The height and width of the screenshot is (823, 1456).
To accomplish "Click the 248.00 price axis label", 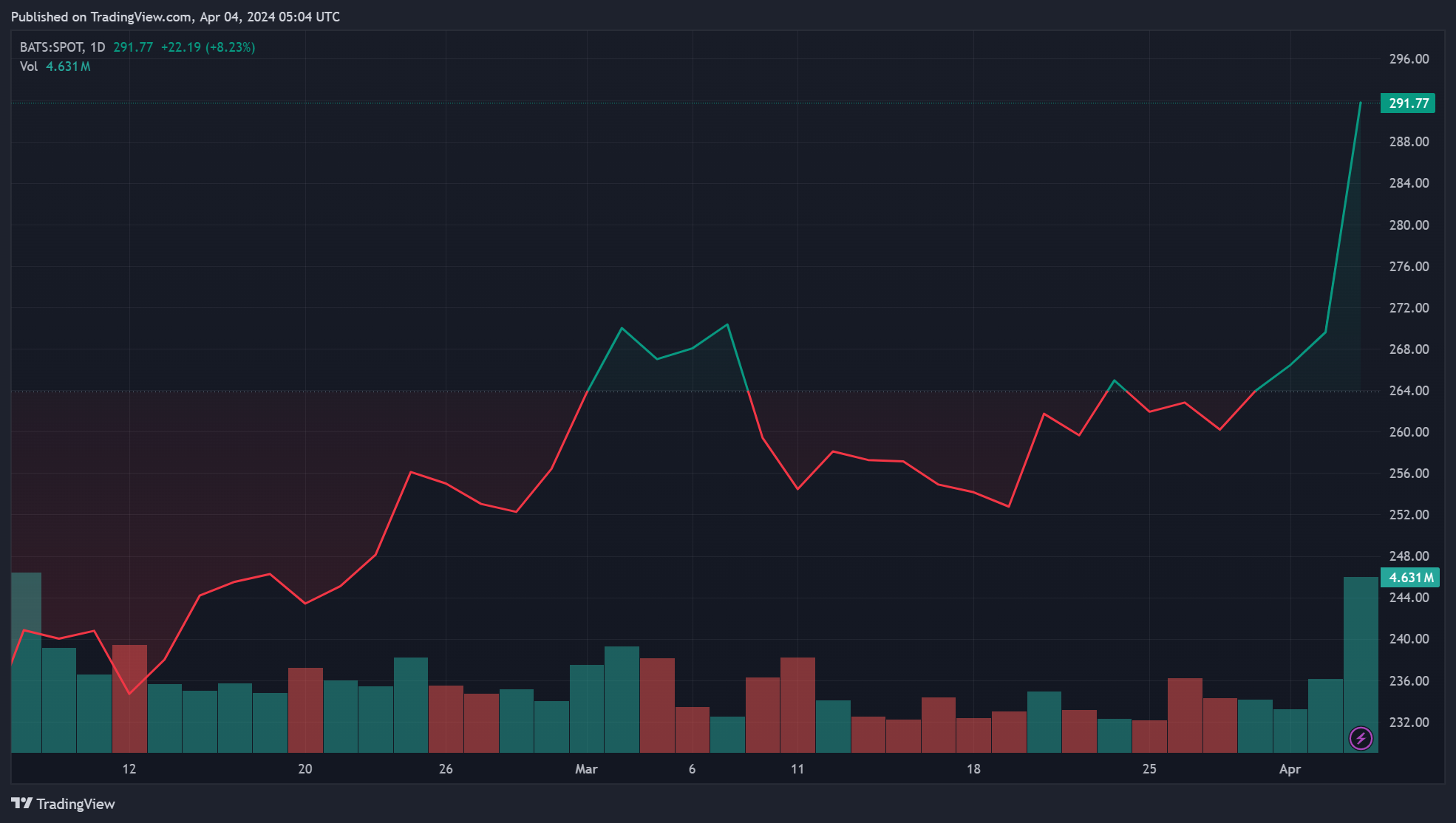I will click(x=1409, y=556).
